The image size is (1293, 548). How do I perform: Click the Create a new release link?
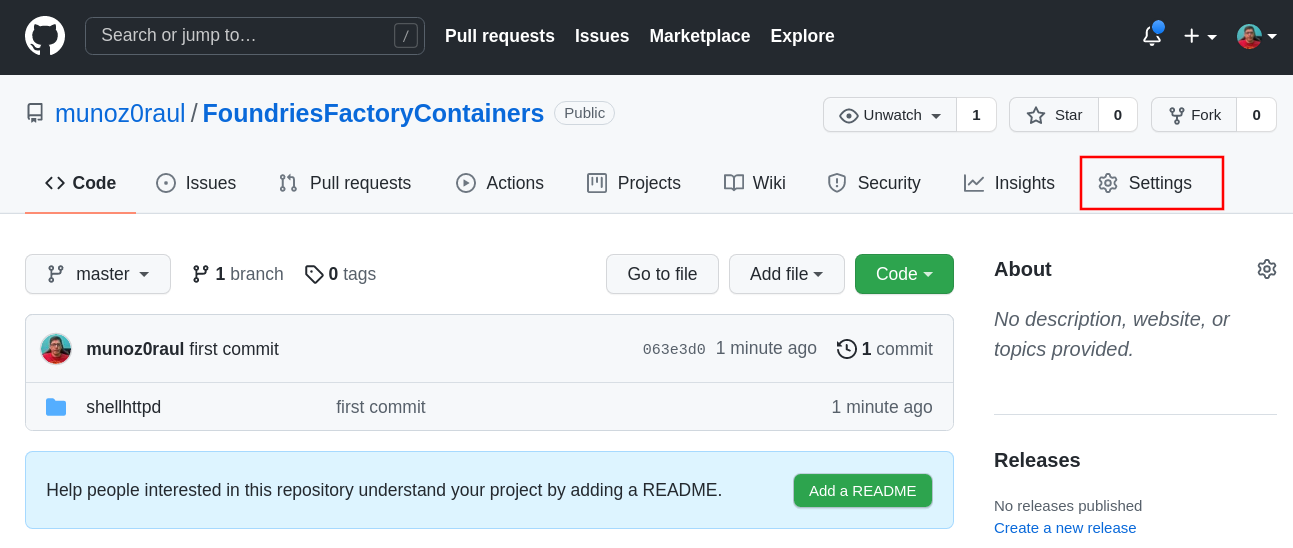[1064, 527]
